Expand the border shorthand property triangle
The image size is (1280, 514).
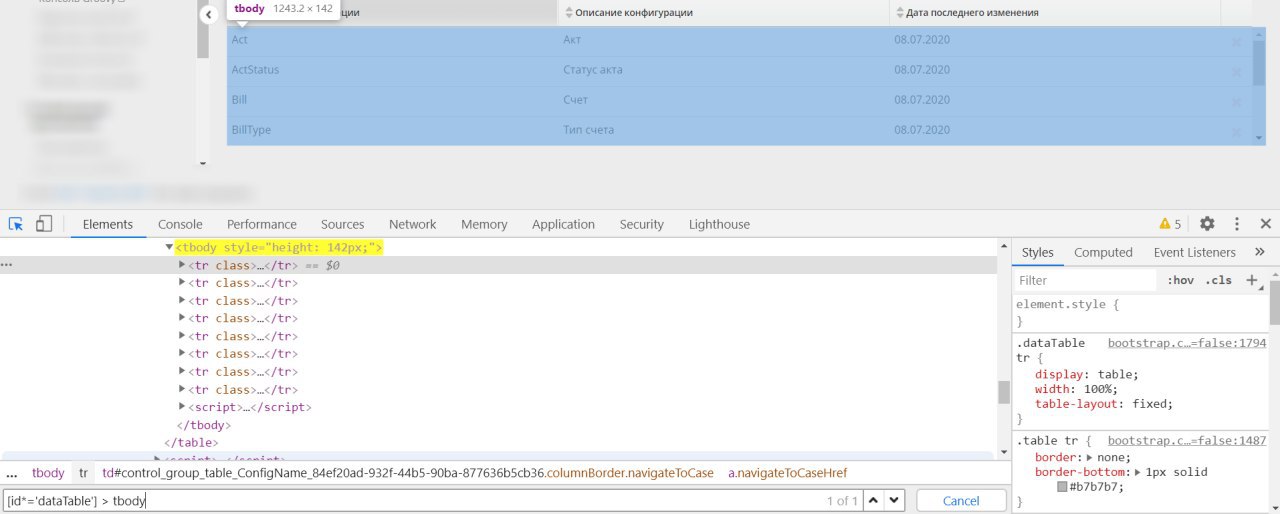coord(1091,457)
